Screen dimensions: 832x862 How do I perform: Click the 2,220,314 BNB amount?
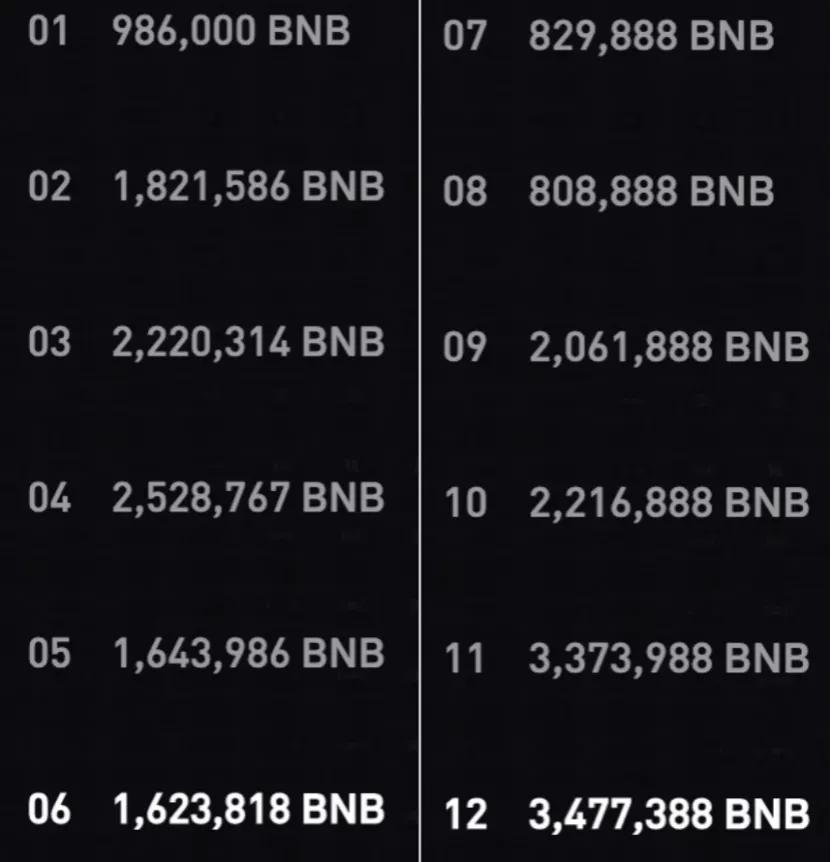click(x=248, y=344)
